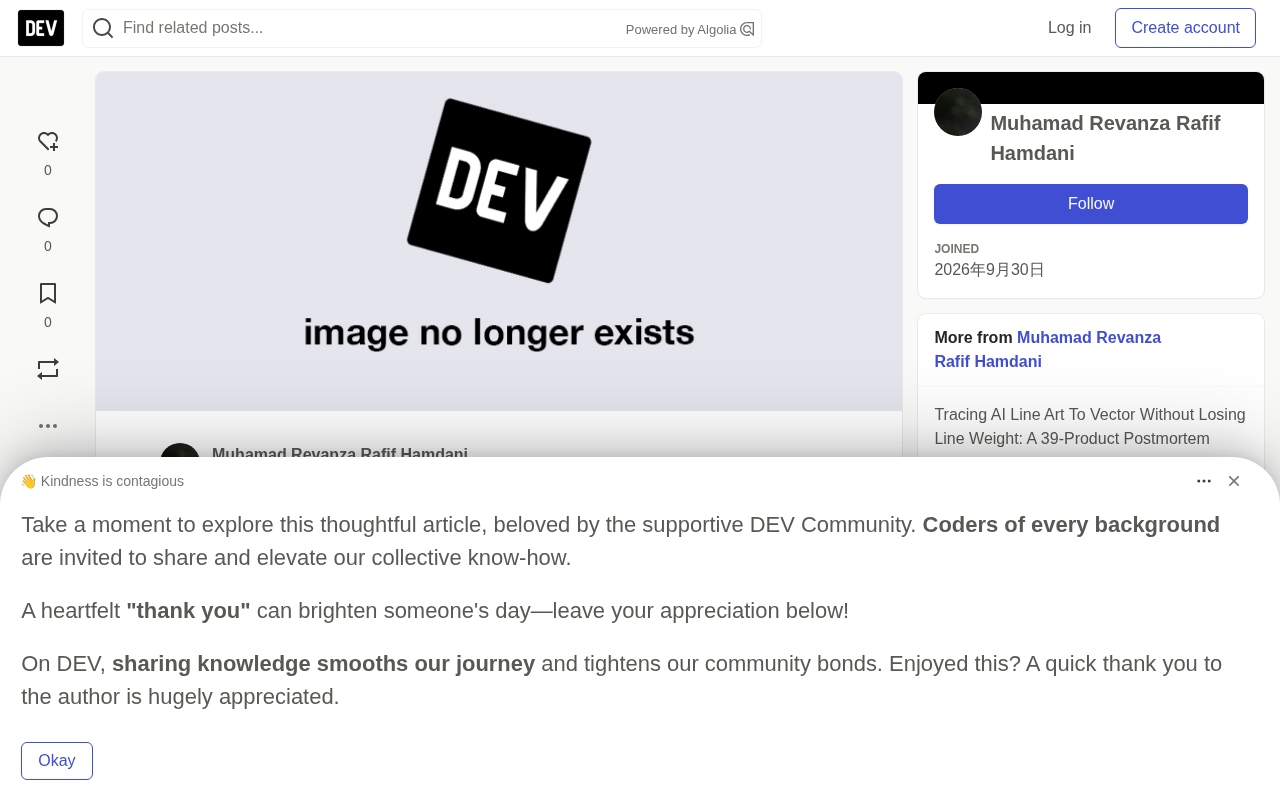
Task: Open the kindness banner options menu
Action: point(1204,481)
